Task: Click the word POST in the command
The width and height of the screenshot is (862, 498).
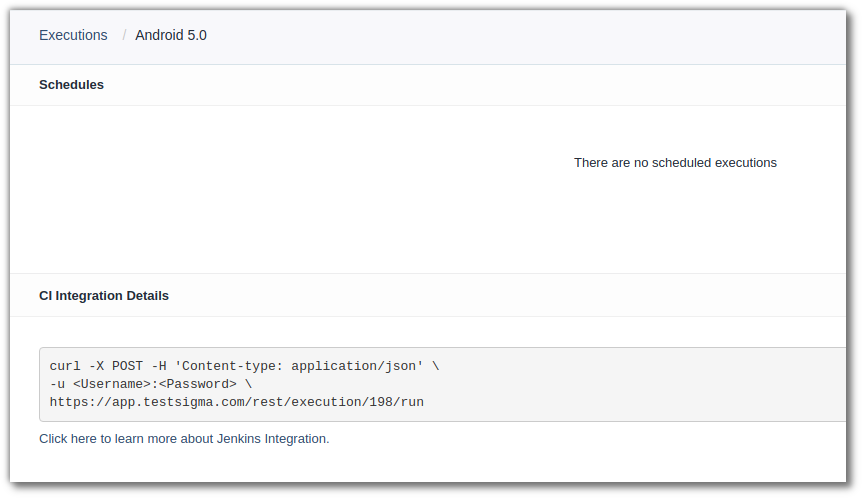Action: pyautogui.click(x=127, y=366)
